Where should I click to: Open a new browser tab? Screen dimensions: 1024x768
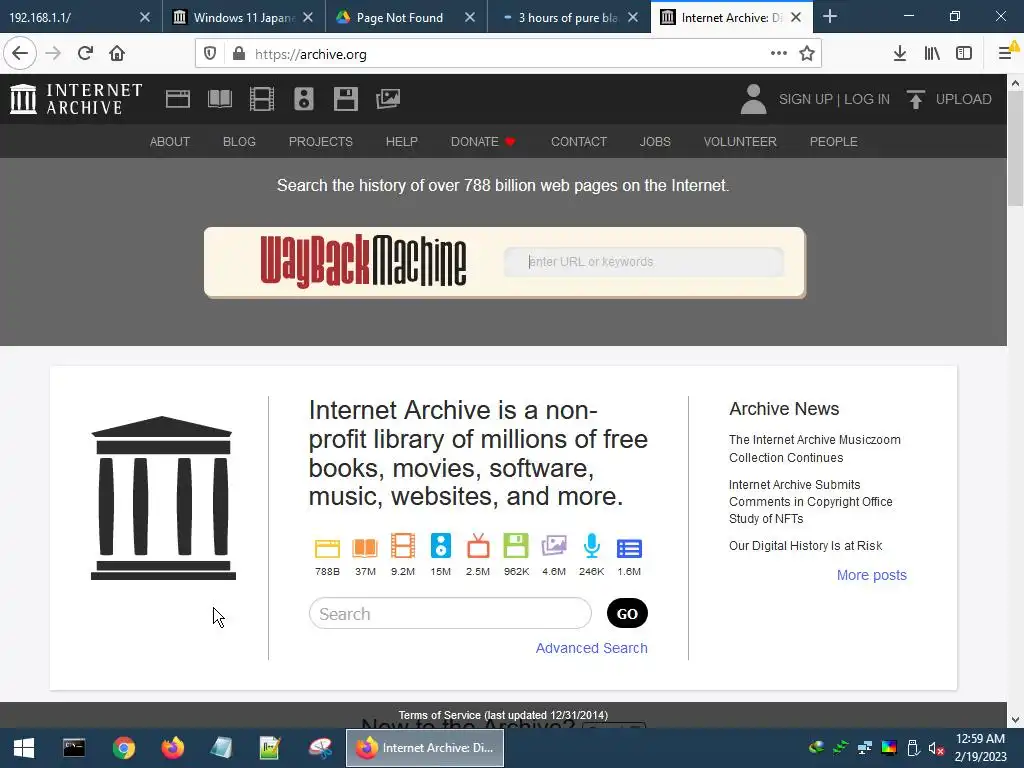[x=830, y=17]
